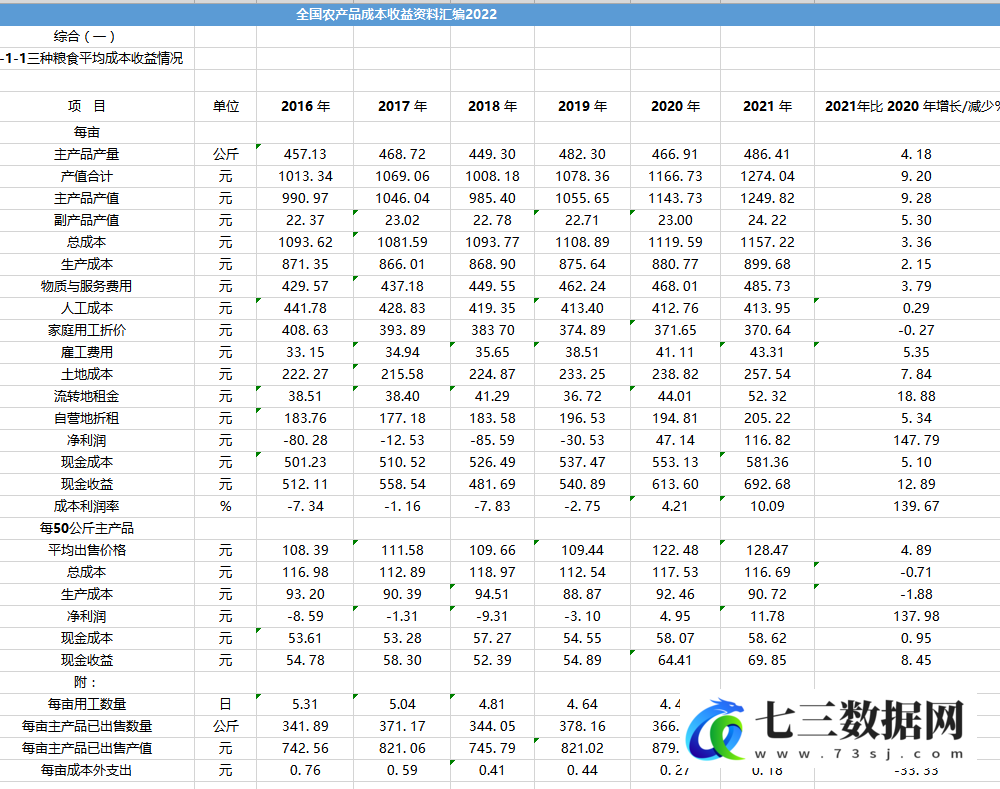
Task: Click the 项 目 header cell
Action: click(87, 107)
